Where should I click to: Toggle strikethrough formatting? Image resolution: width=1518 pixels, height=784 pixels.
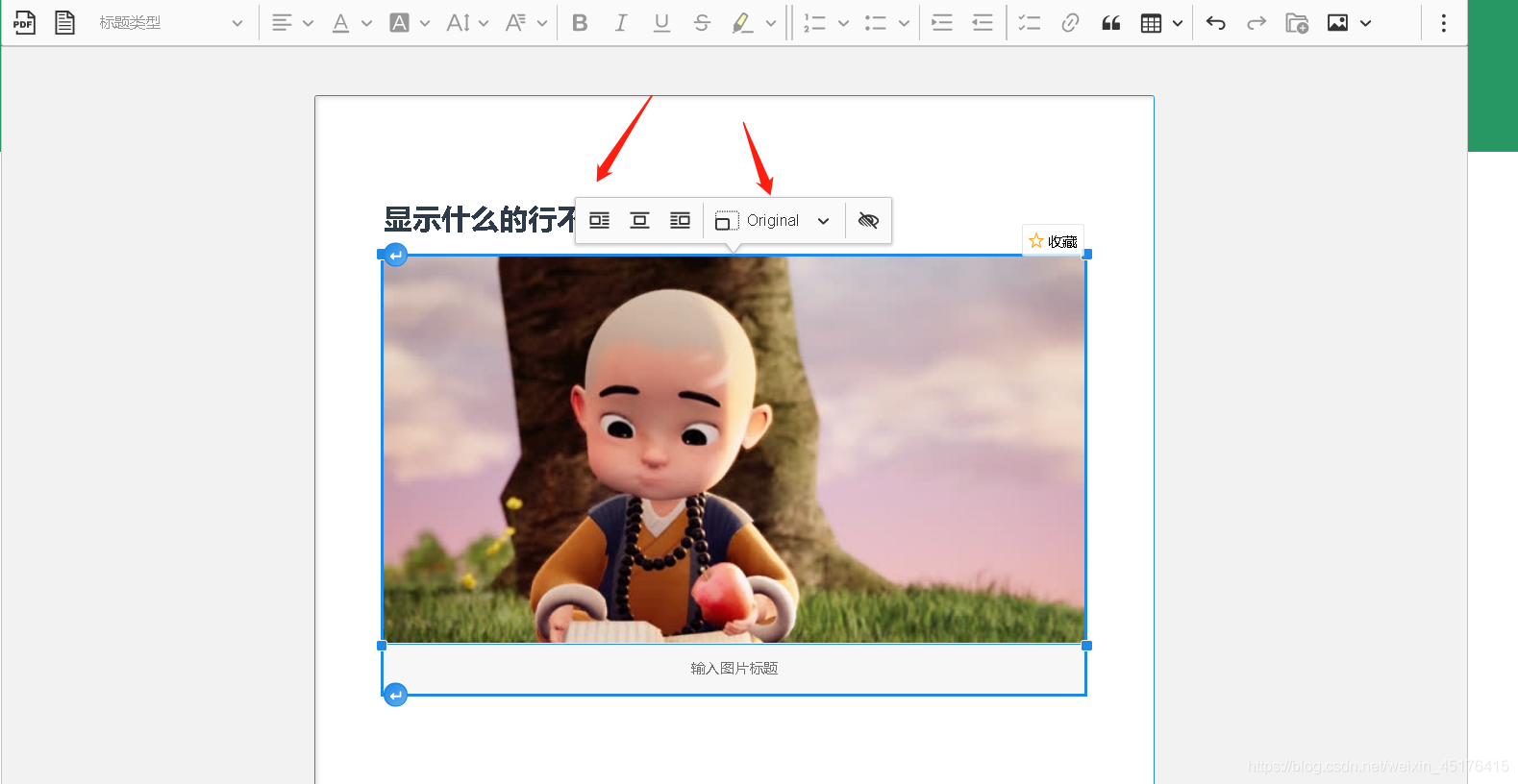coord(702,22)
